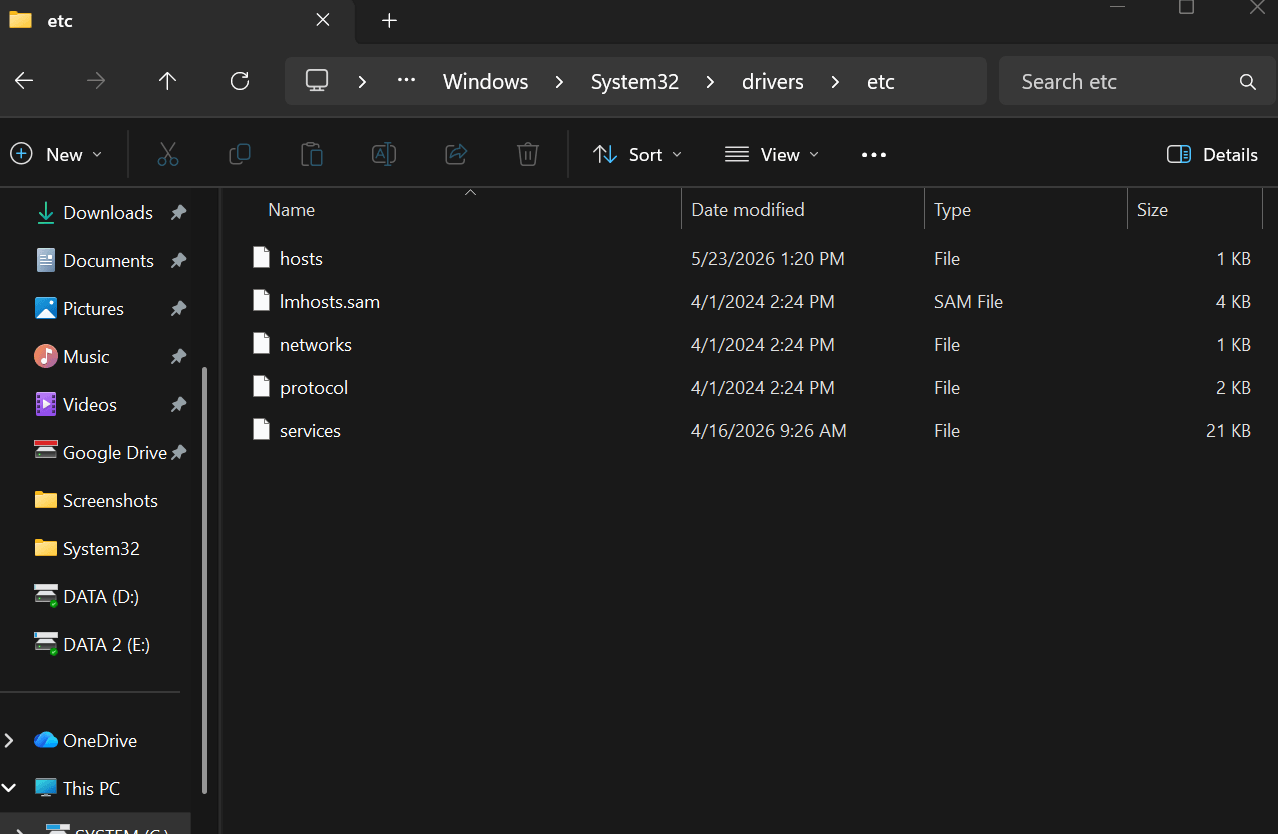1278x834 pixels.
Task: Open System32 folder in sidebar
Action: 101,548
